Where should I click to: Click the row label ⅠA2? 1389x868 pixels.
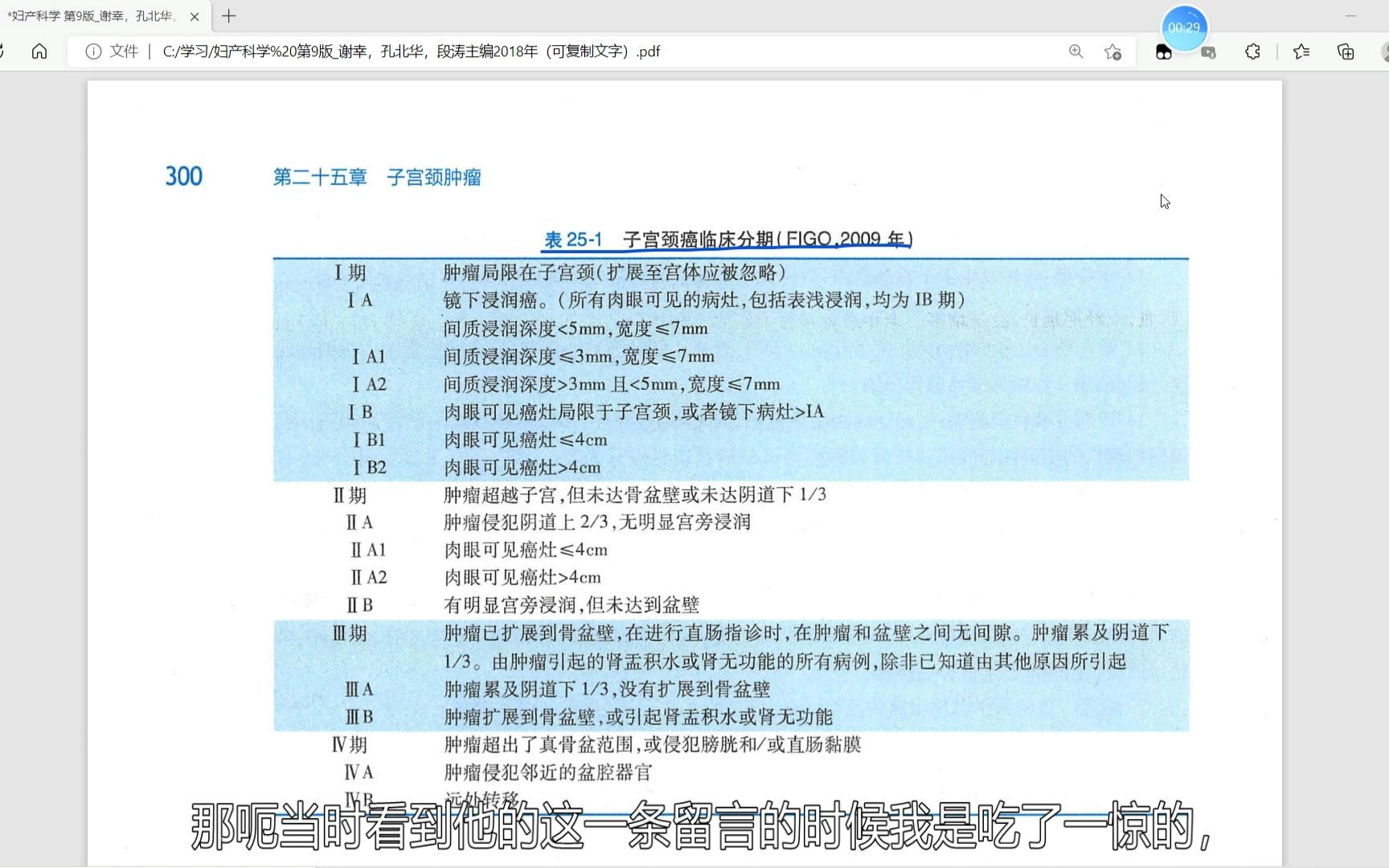[369, 384]
